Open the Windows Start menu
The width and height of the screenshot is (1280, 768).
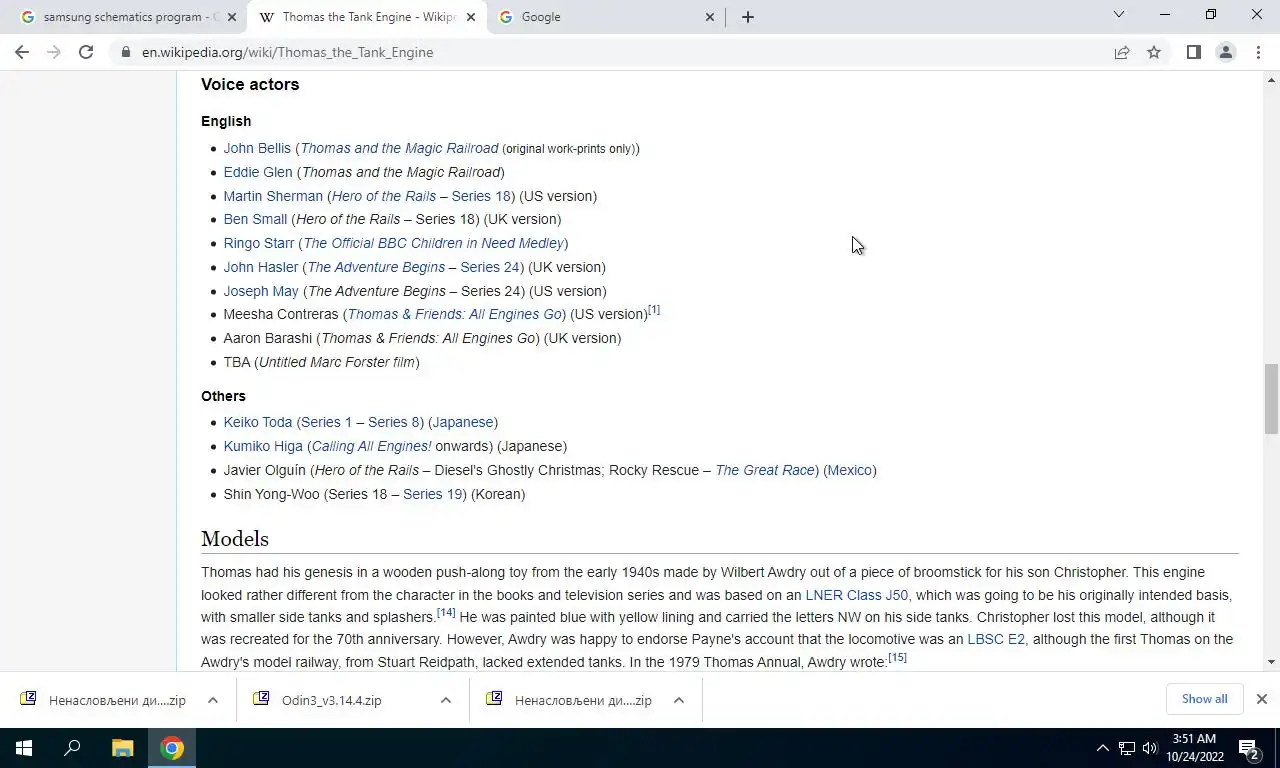tap(24, 748)
